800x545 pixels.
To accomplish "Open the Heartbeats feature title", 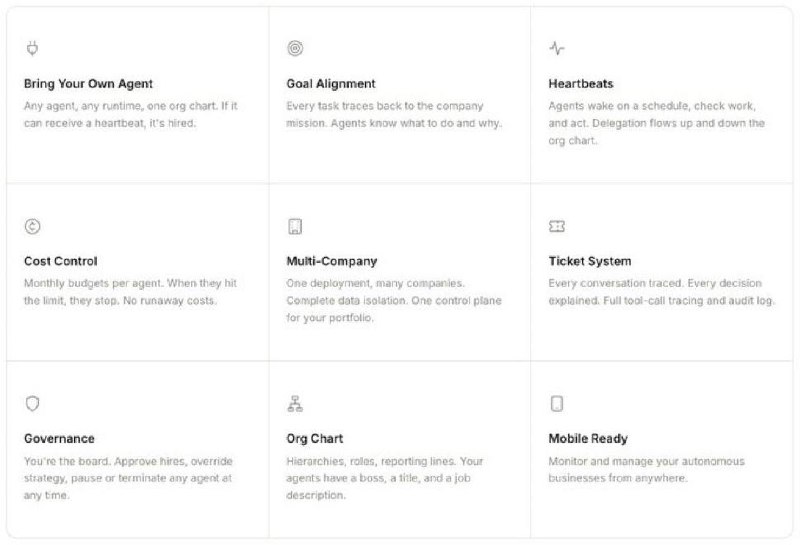I will [581, 84].
